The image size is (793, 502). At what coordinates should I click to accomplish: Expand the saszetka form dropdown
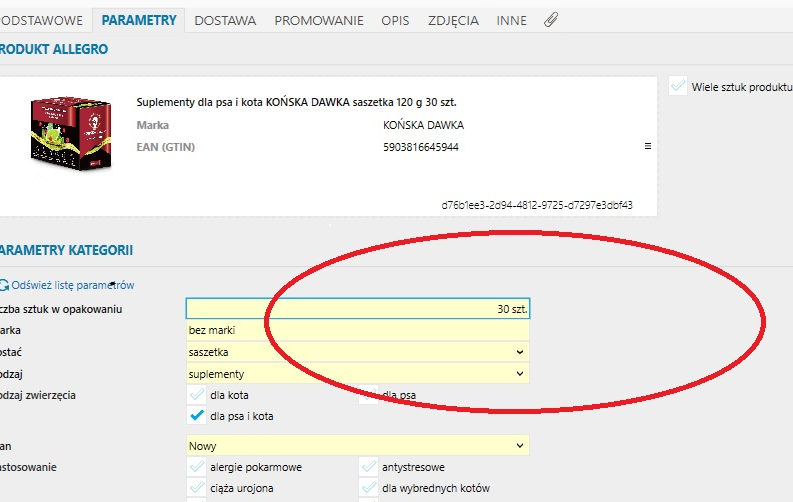coord(358,352)
